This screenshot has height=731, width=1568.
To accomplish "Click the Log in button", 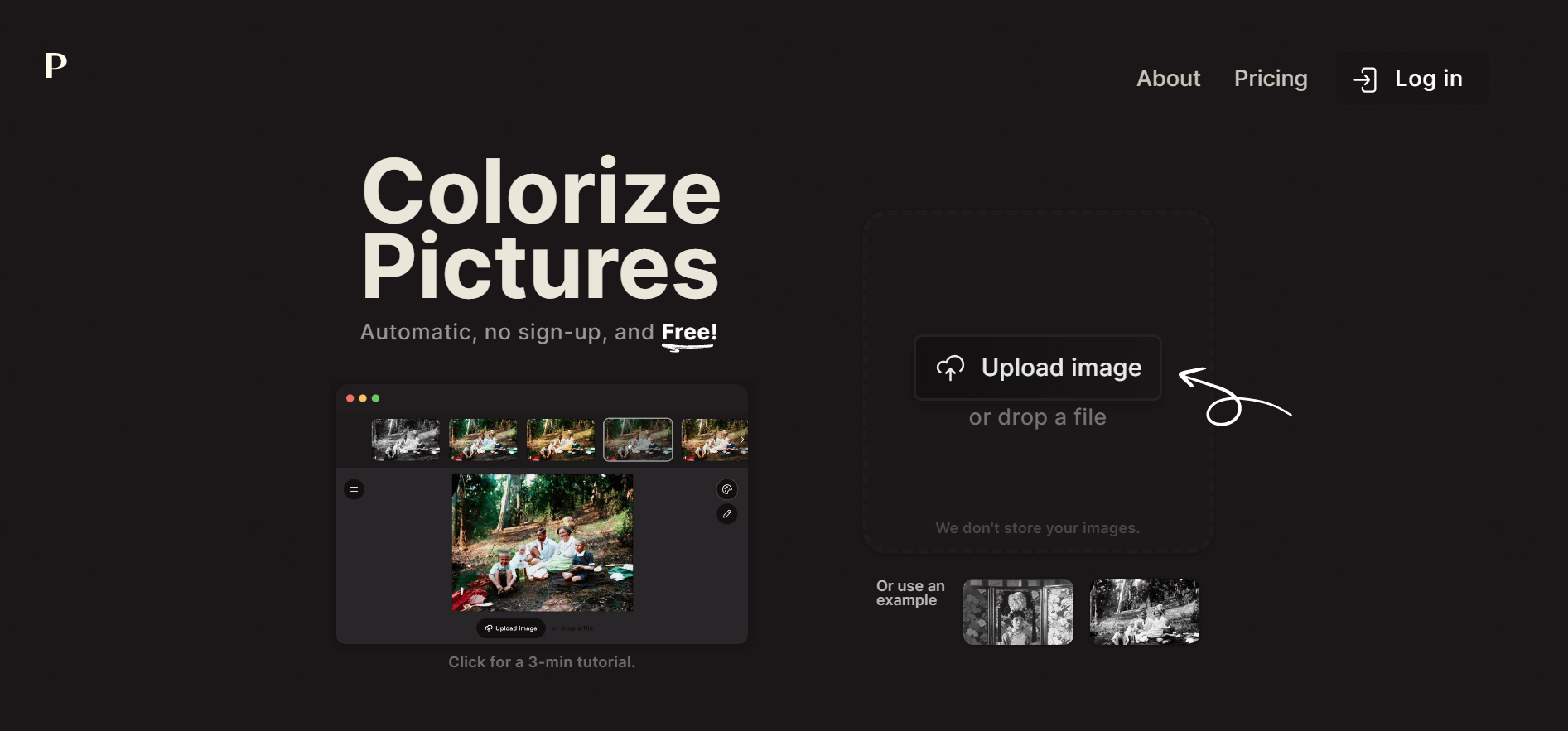I will tap(1411, 79).
